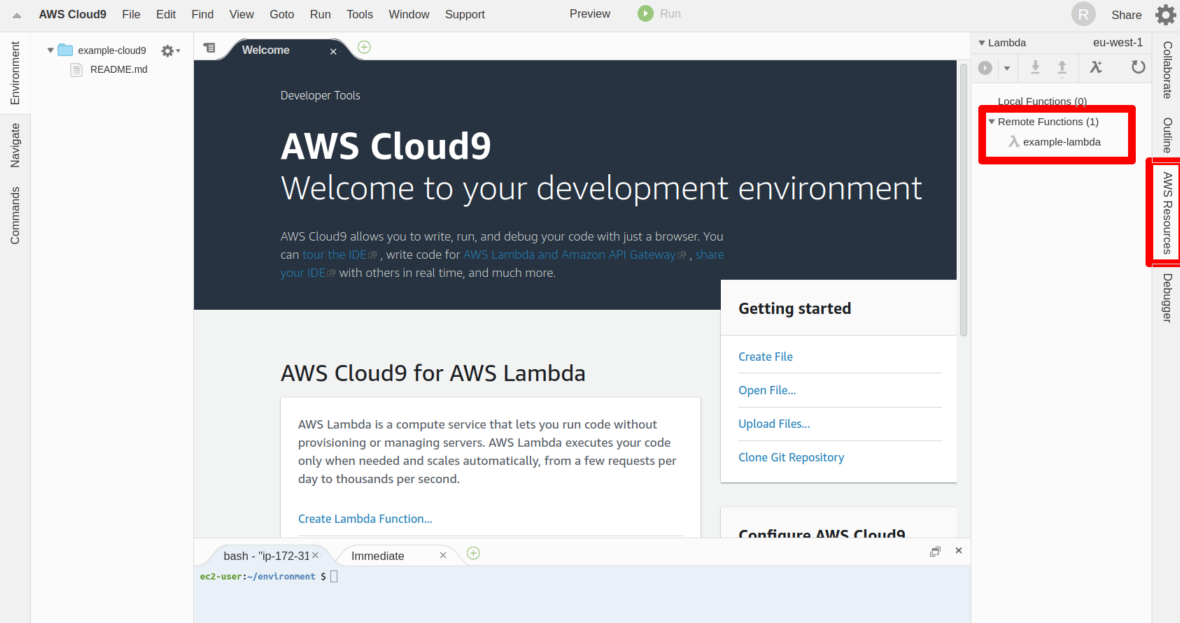The image size is (1180, 623).
Task: Click the green plus to open a new editor tab
Action: (364, 47)
